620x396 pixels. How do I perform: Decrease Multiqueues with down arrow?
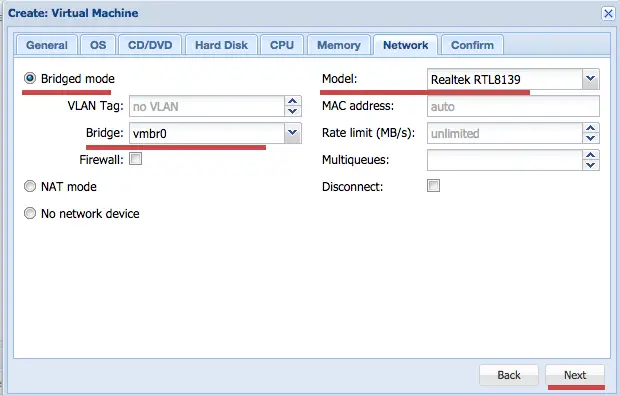coord(591,165)
